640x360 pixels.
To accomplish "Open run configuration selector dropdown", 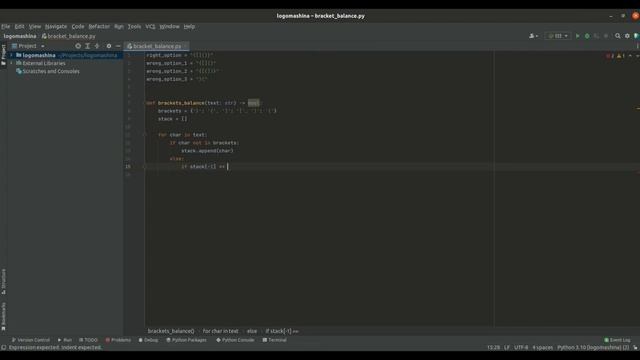I will (558, 36).
